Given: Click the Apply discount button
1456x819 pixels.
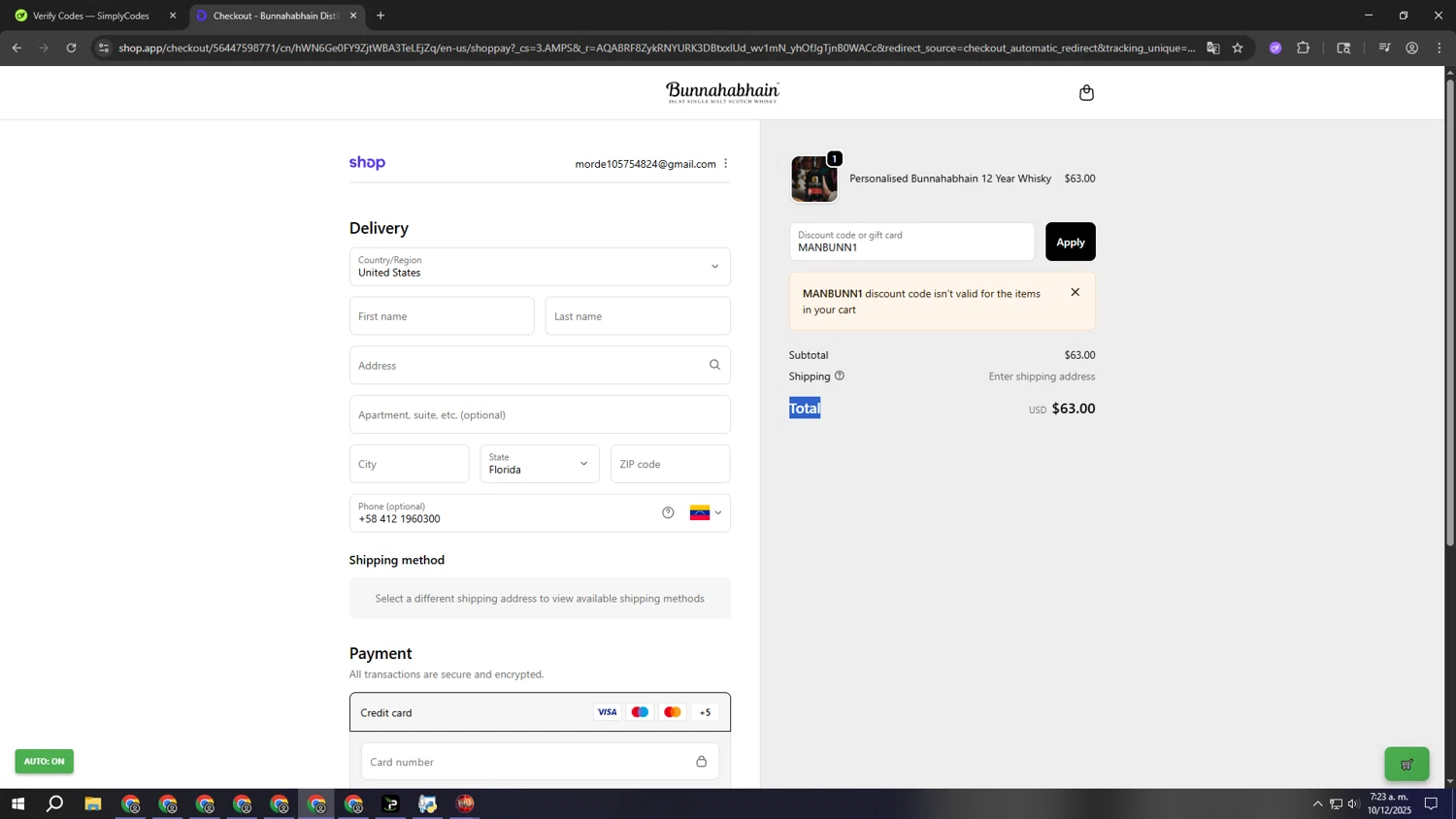Looking at the screenshot, I should pos(1070,243).
